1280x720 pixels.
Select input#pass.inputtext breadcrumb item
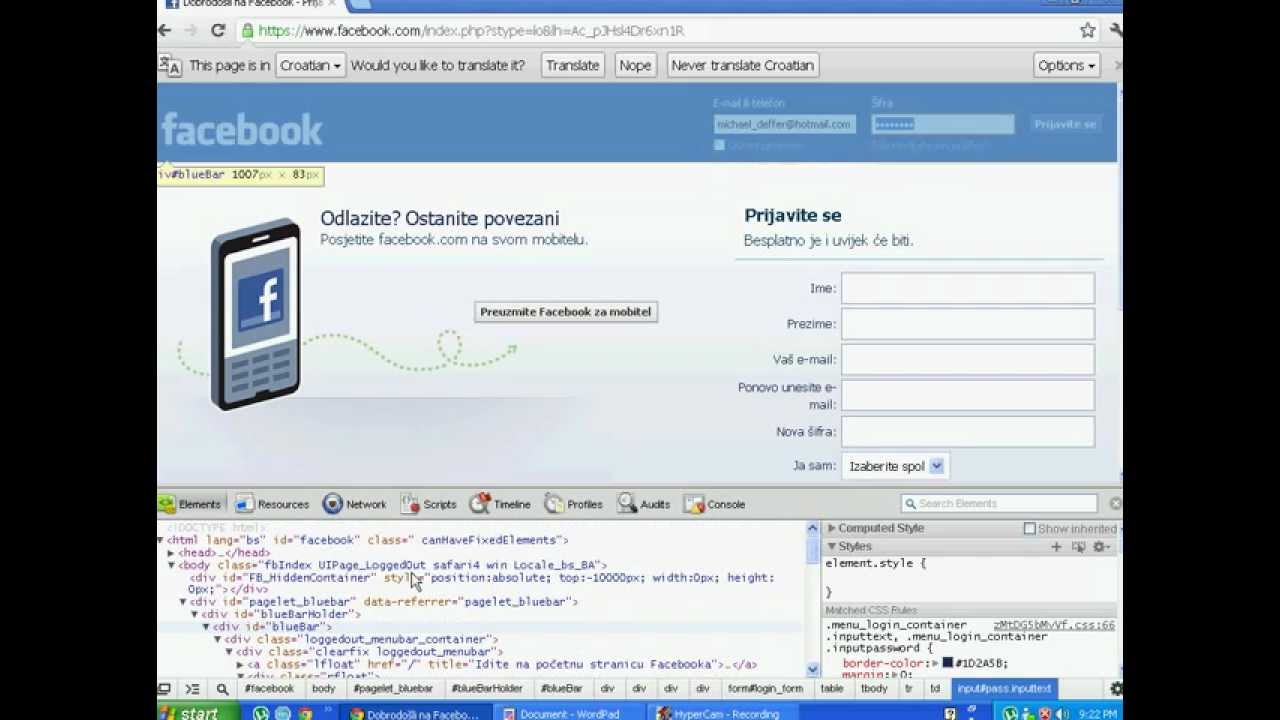pyautogui.click(x=1004, y=689)
